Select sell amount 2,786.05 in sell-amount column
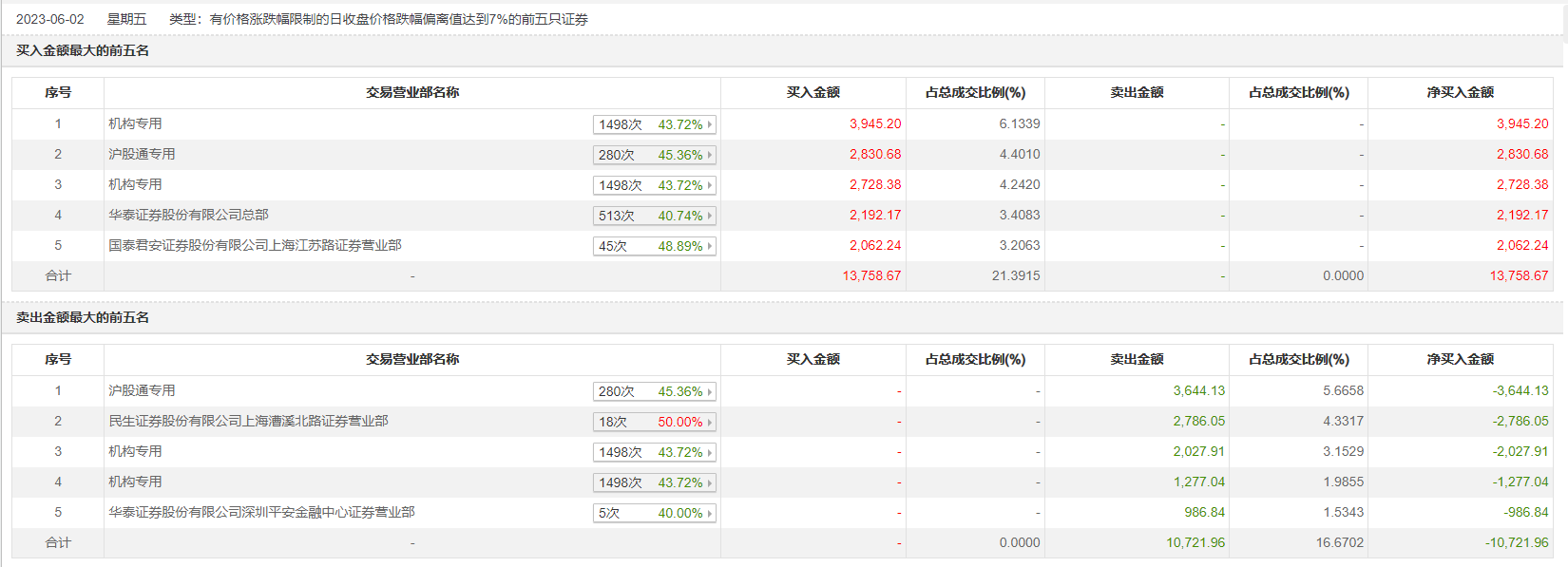This screenshot has height=567, width=1568. click(x=1199, y=421)
